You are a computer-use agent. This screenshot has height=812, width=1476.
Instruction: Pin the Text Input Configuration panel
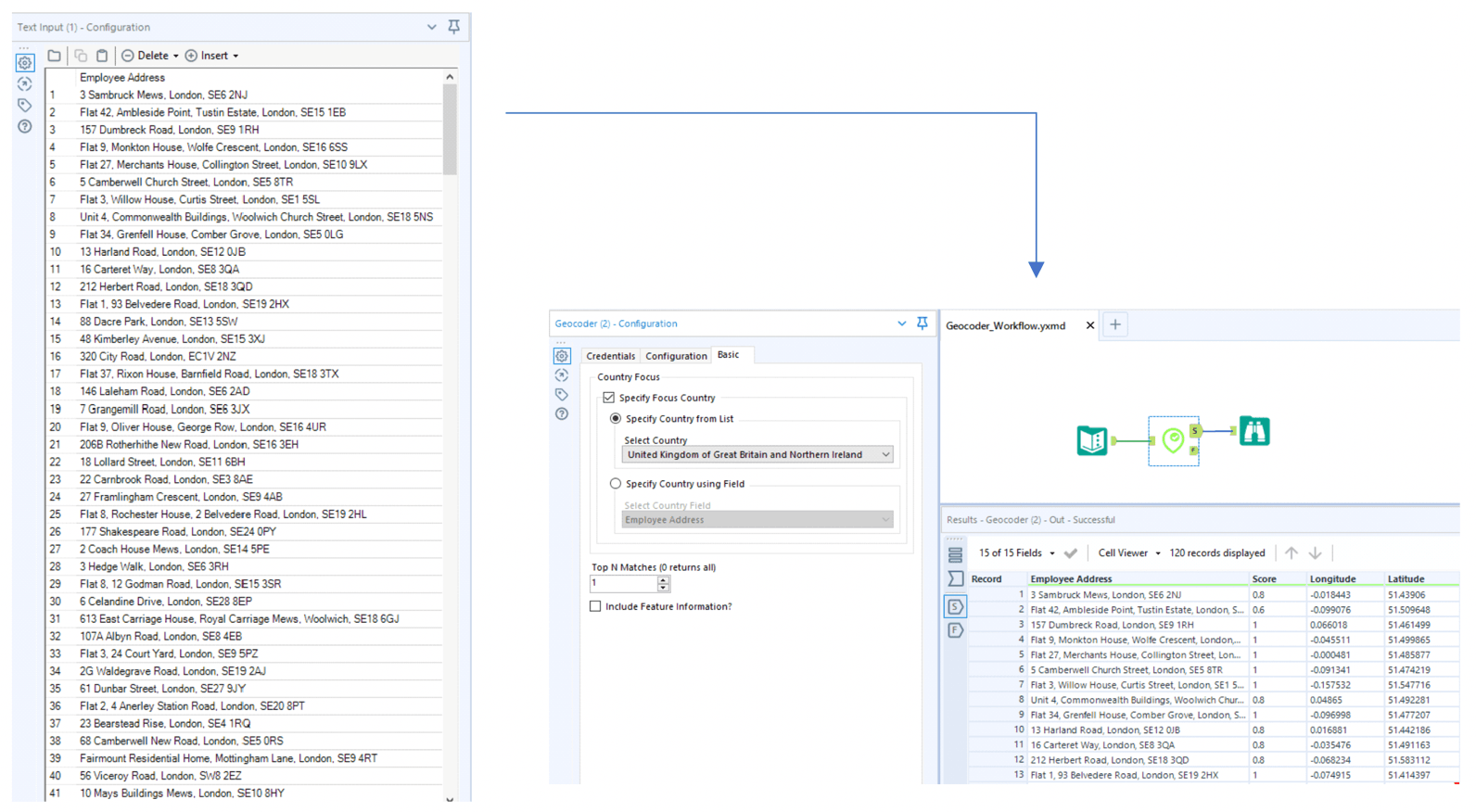[x=453, y=27]
